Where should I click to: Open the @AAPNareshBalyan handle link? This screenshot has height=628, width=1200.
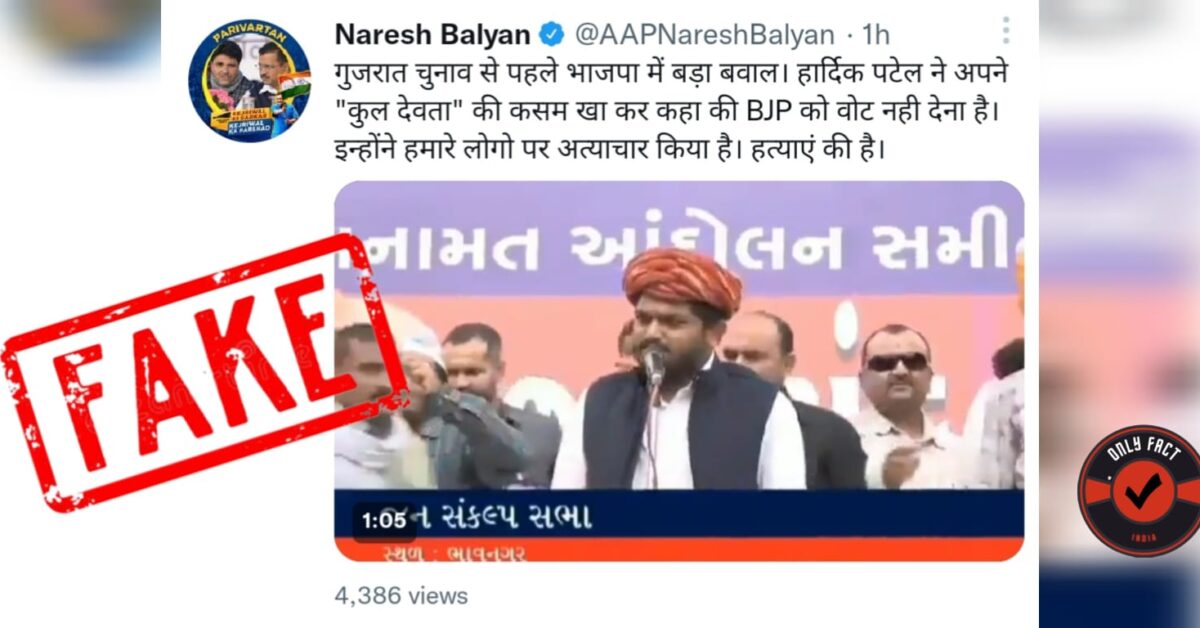click(704, 35)
